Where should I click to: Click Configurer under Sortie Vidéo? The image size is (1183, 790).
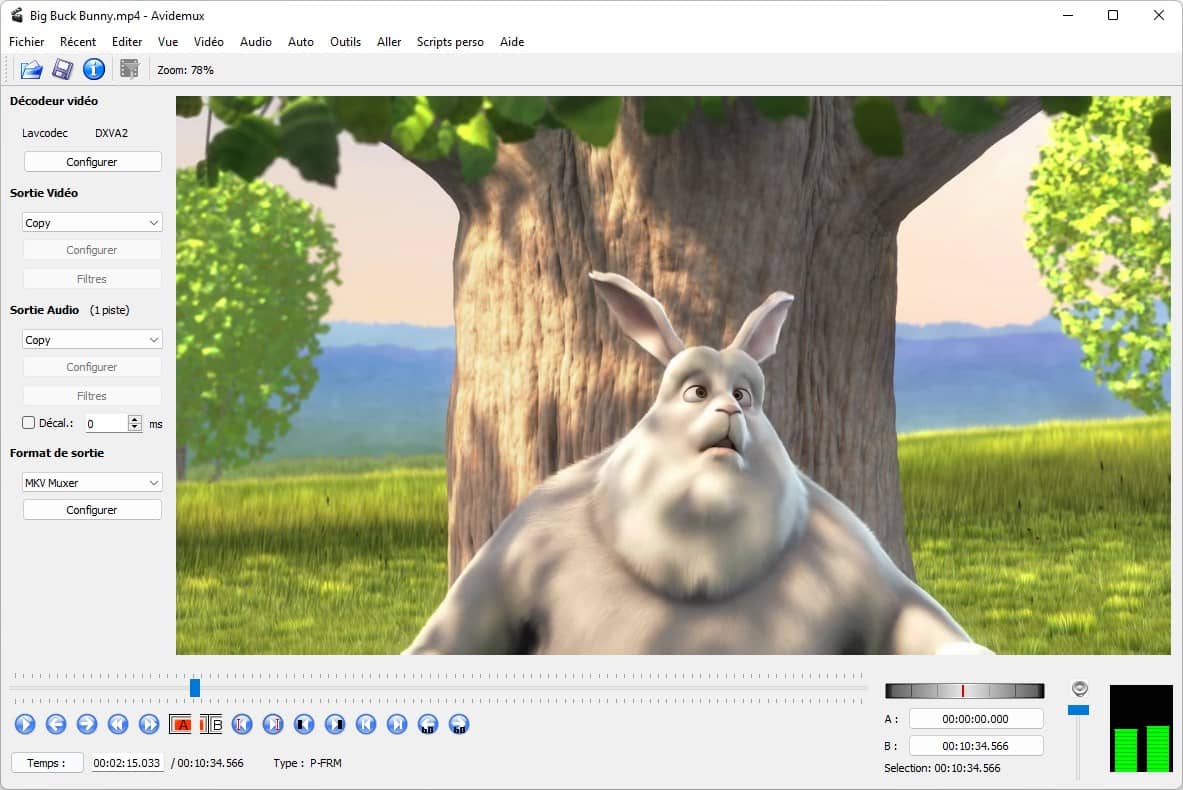(x=92, y=250)
